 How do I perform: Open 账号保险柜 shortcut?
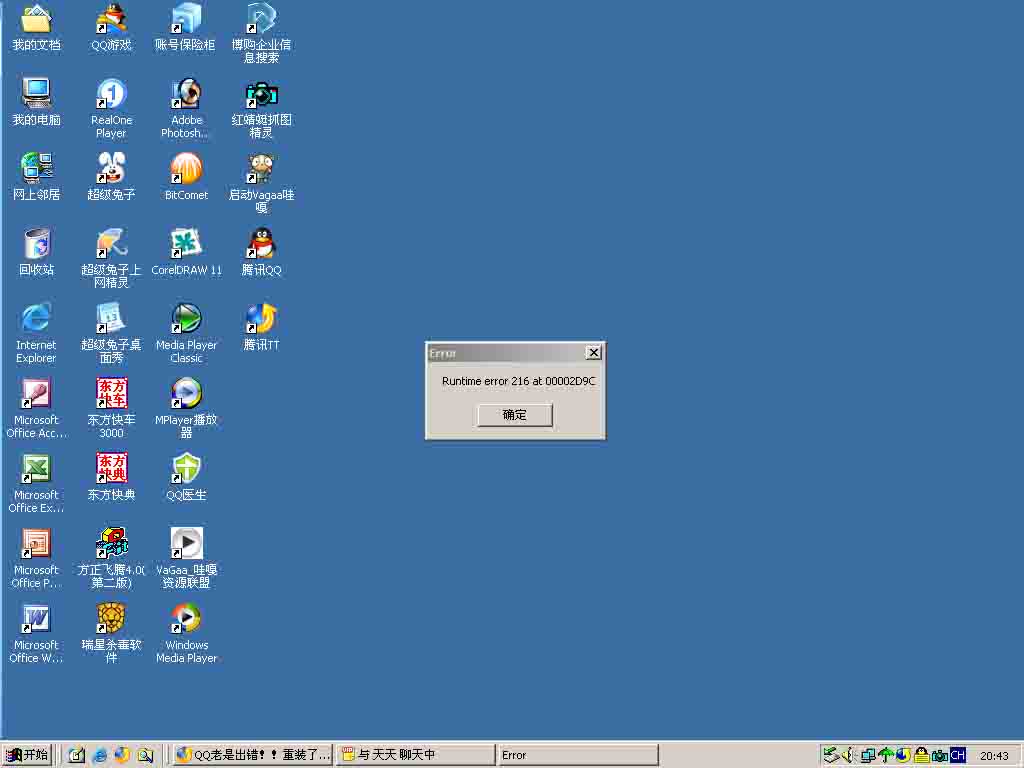[x=186, y=20]
